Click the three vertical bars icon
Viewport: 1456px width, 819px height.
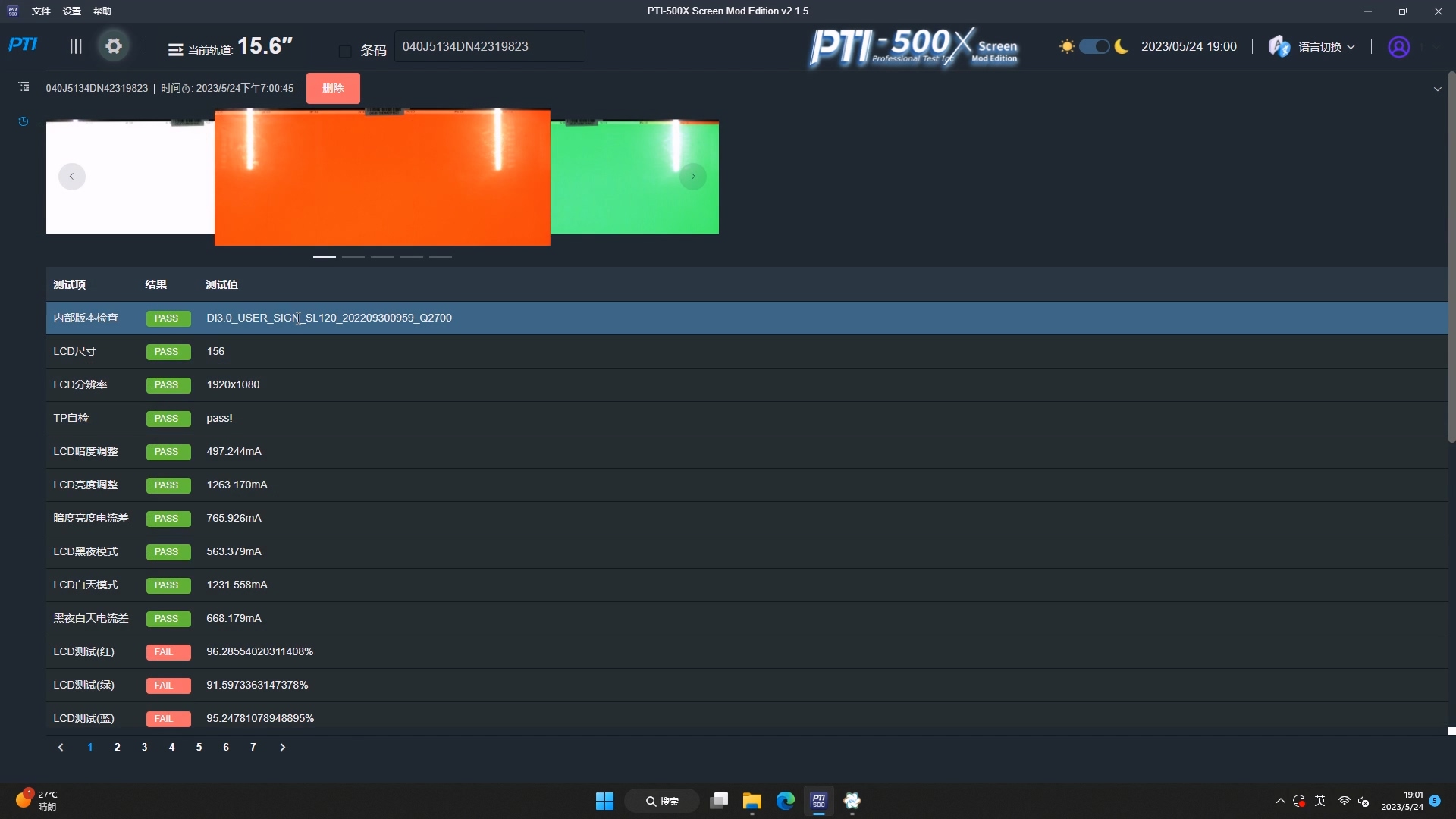pos(76,46)
